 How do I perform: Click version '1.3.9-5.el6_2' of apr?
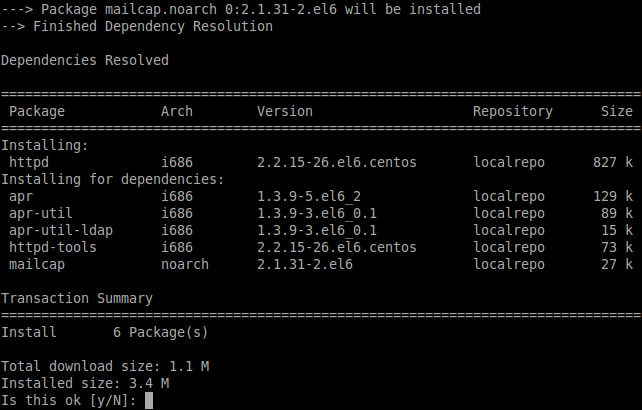(309, 197)
